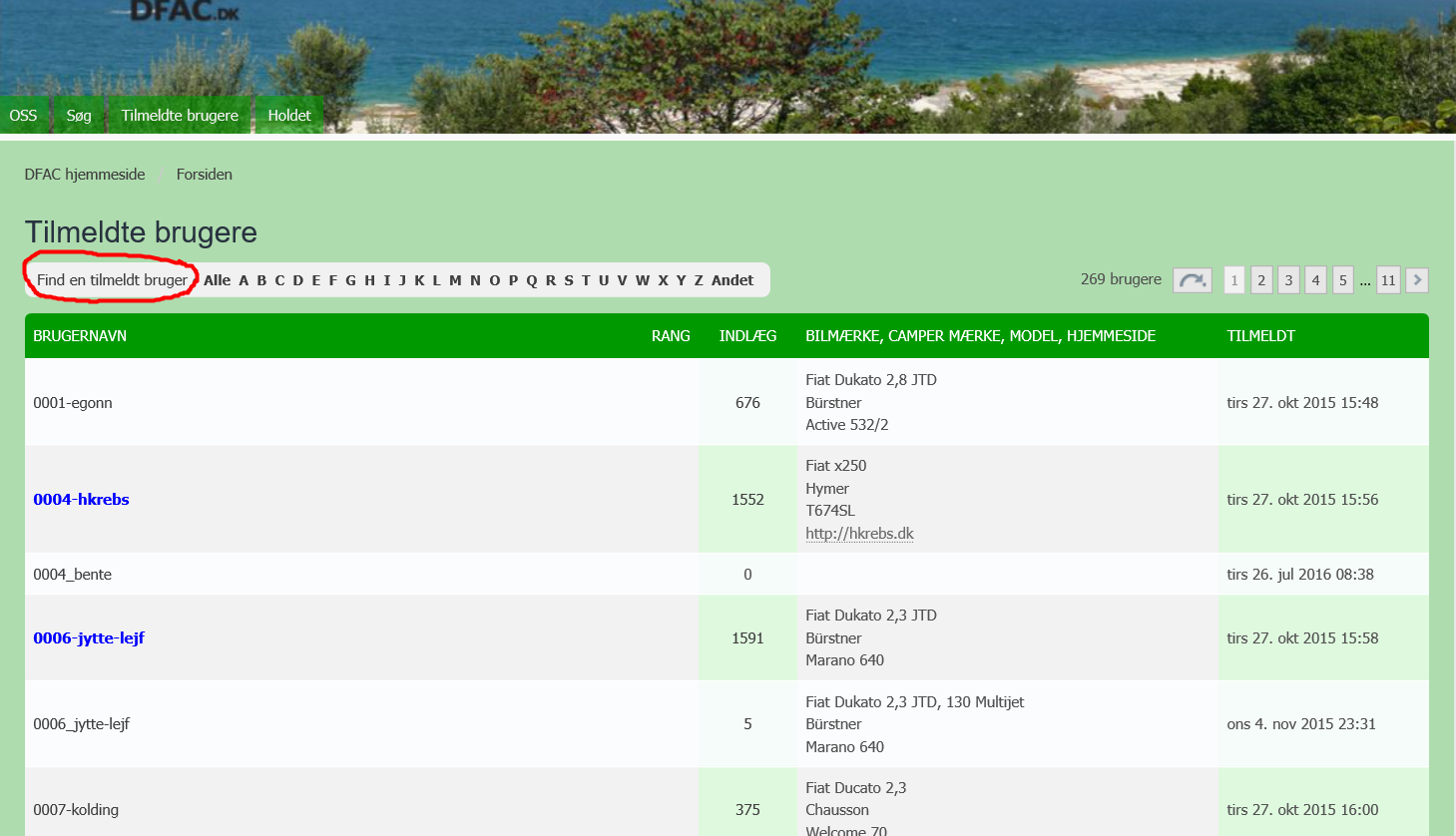Filter users by letter X
The image size is (1456, 836).
tap(663, 280)
